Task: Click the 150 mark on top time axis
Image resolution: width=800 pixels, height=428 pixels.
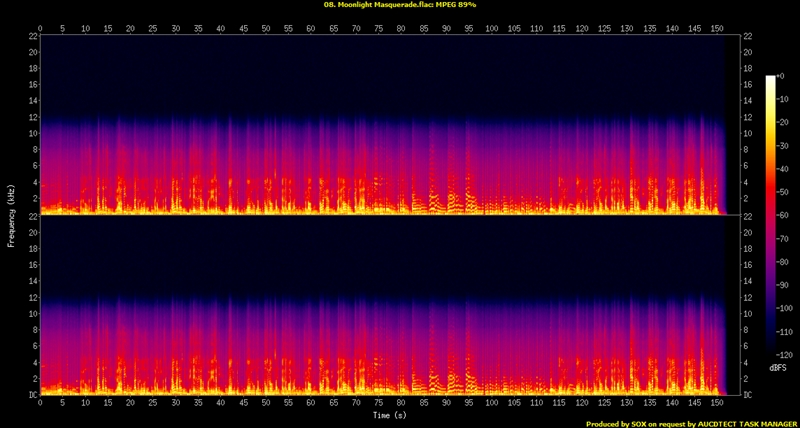Action: (718, 28)
